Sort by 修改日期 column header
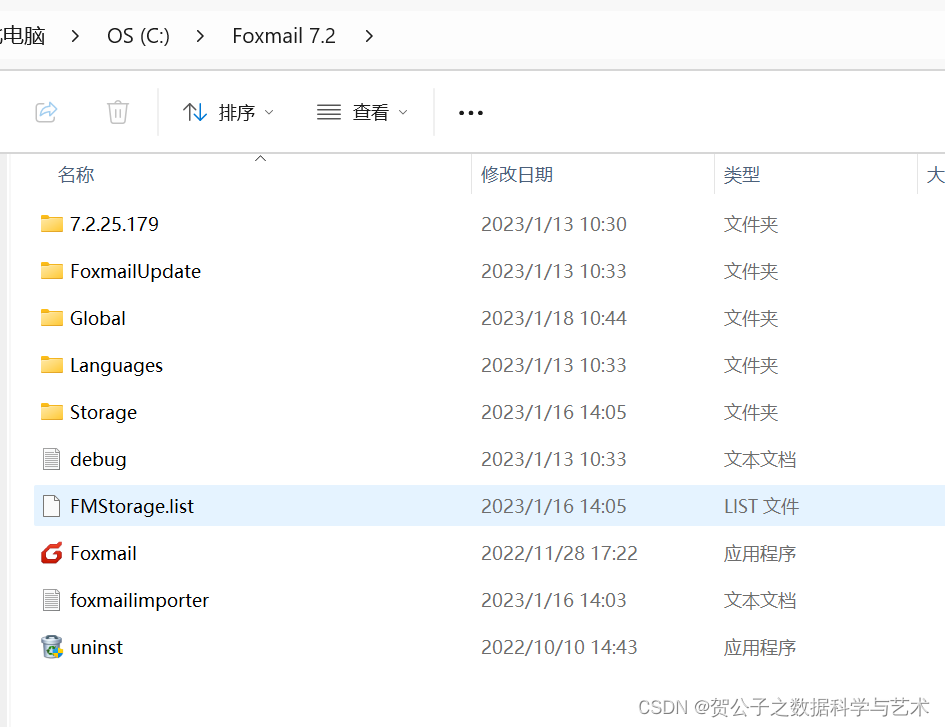 click(517, 175)
